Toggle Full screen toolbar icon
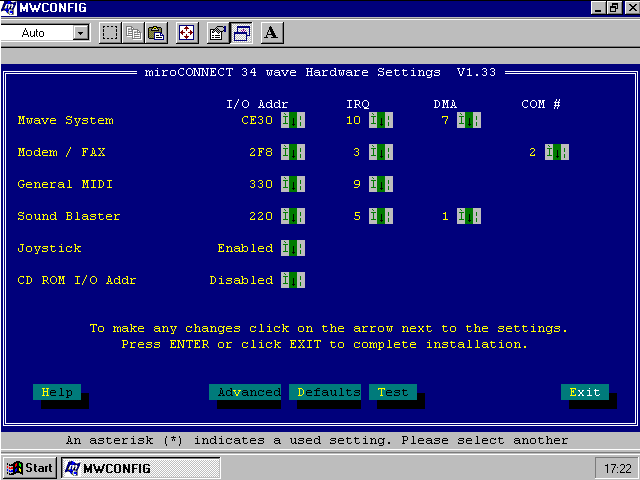 point(187,33)
